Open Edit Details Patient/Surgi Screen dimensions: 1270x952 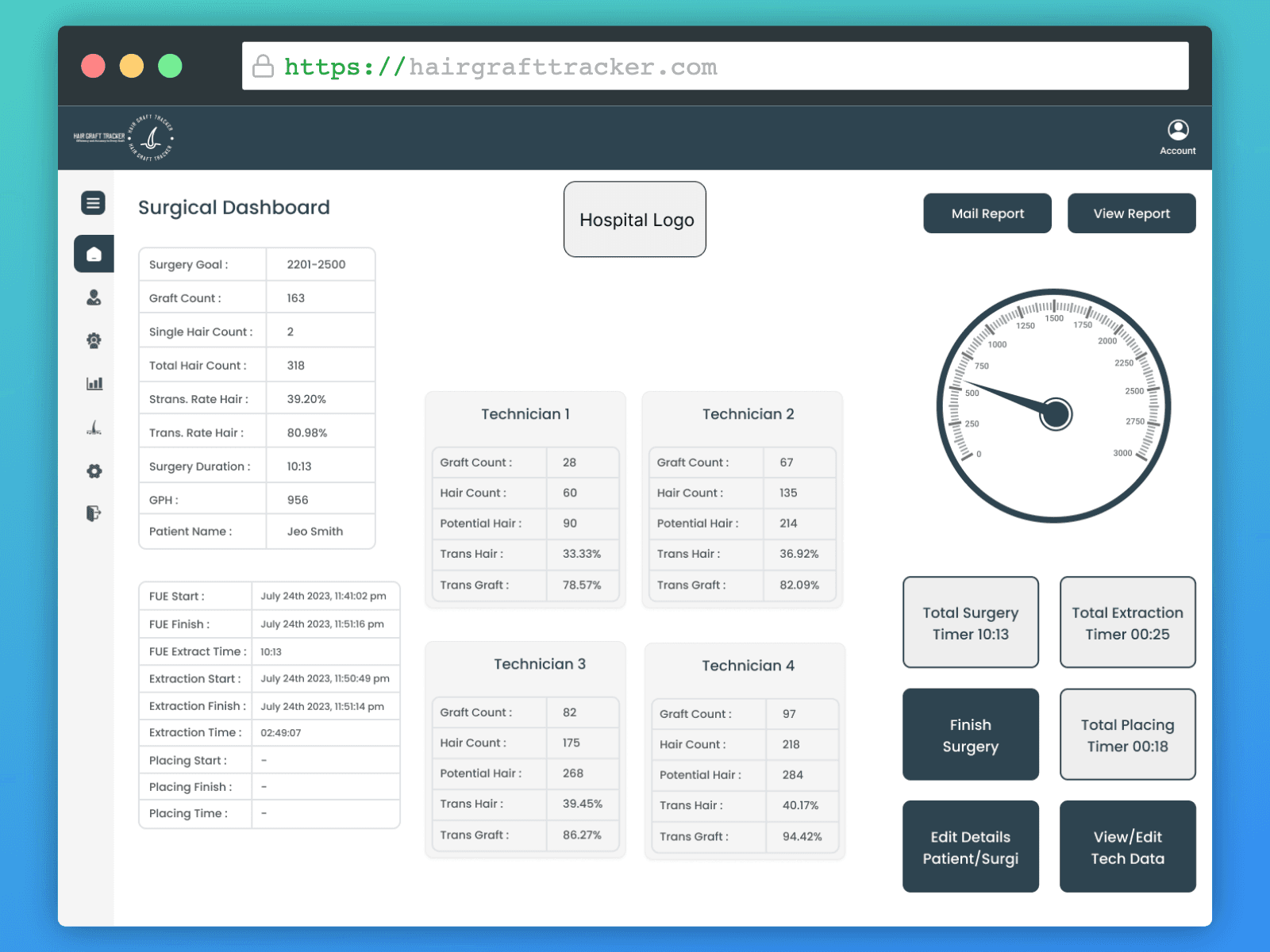pos(971,846)
